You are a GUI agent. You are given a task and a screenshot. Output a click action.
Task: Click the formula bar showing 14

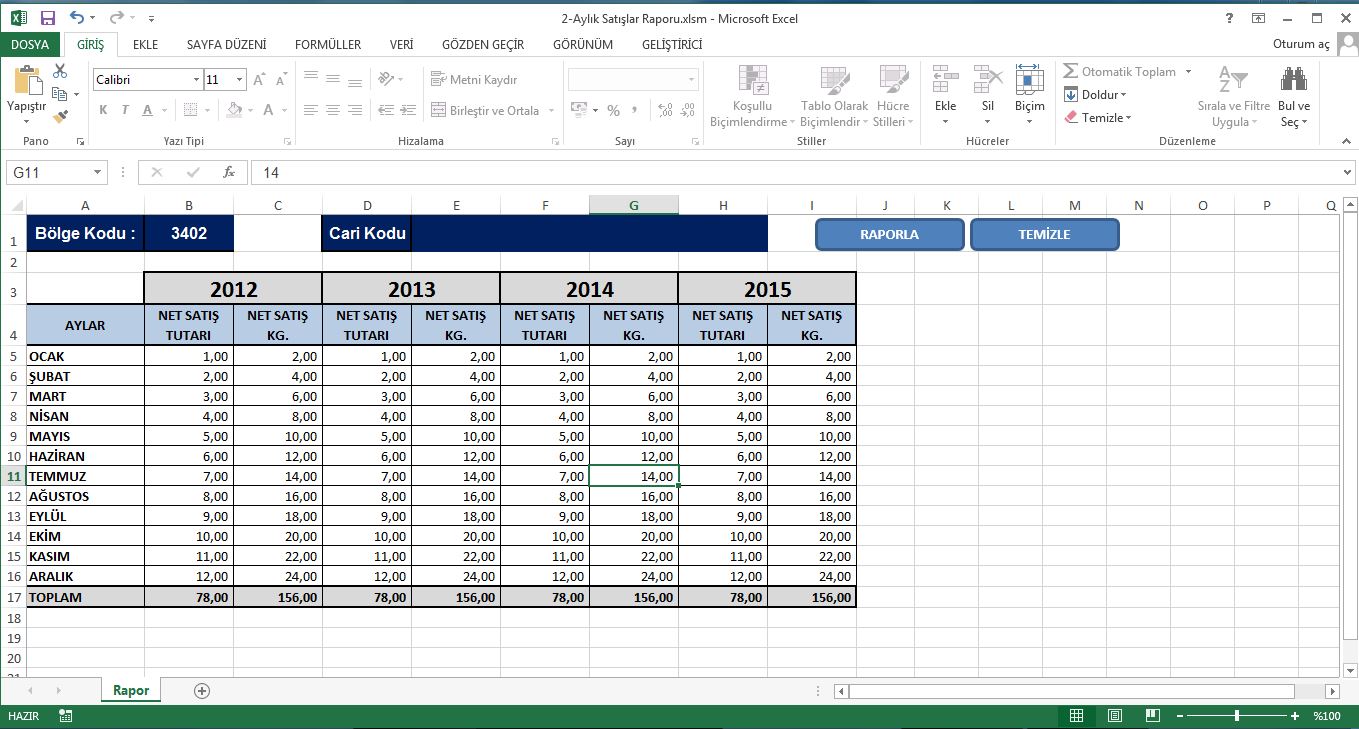click(795, 173)
